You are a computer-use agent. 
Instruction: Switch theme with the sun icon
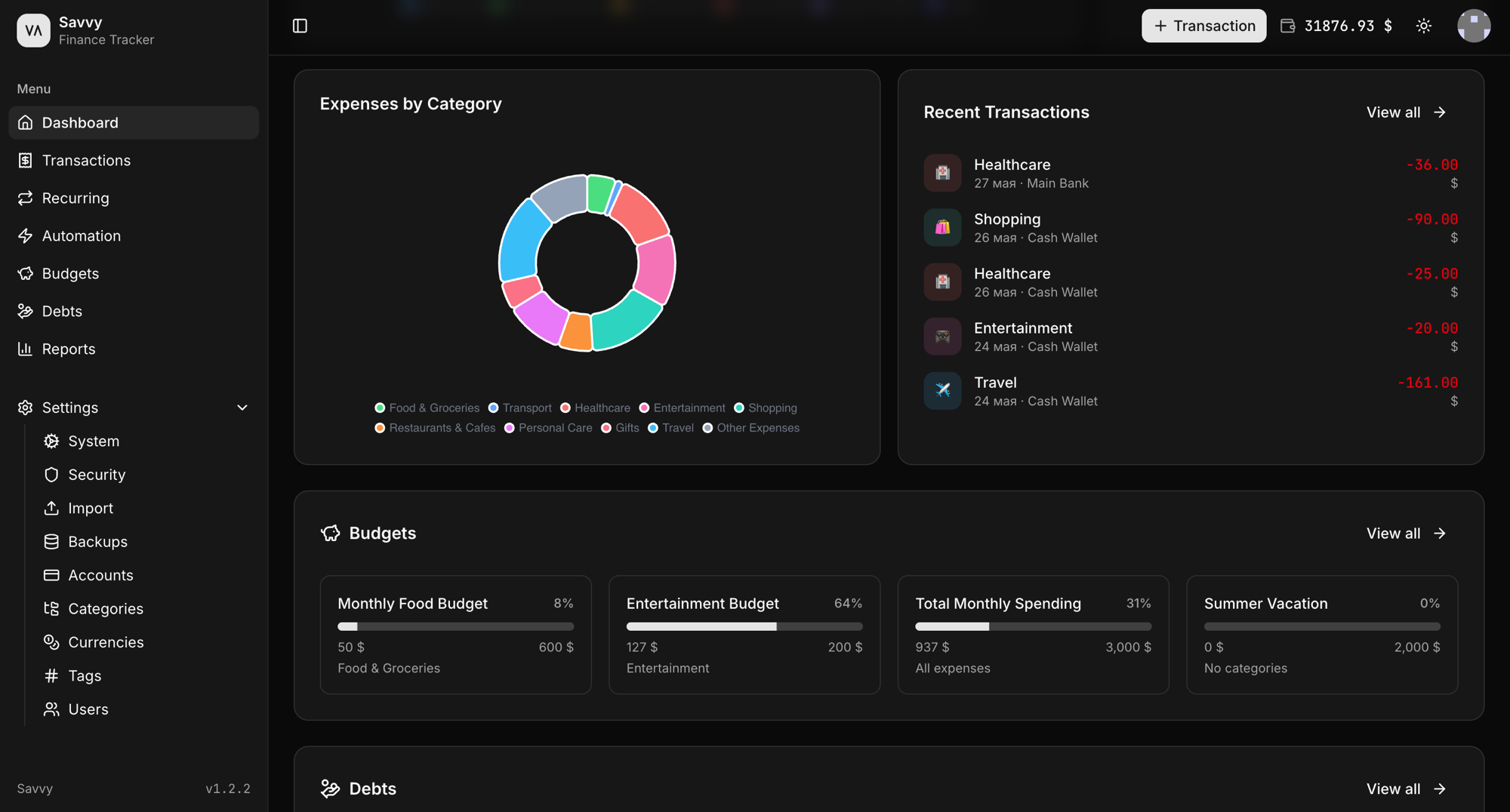point(1424,26)
